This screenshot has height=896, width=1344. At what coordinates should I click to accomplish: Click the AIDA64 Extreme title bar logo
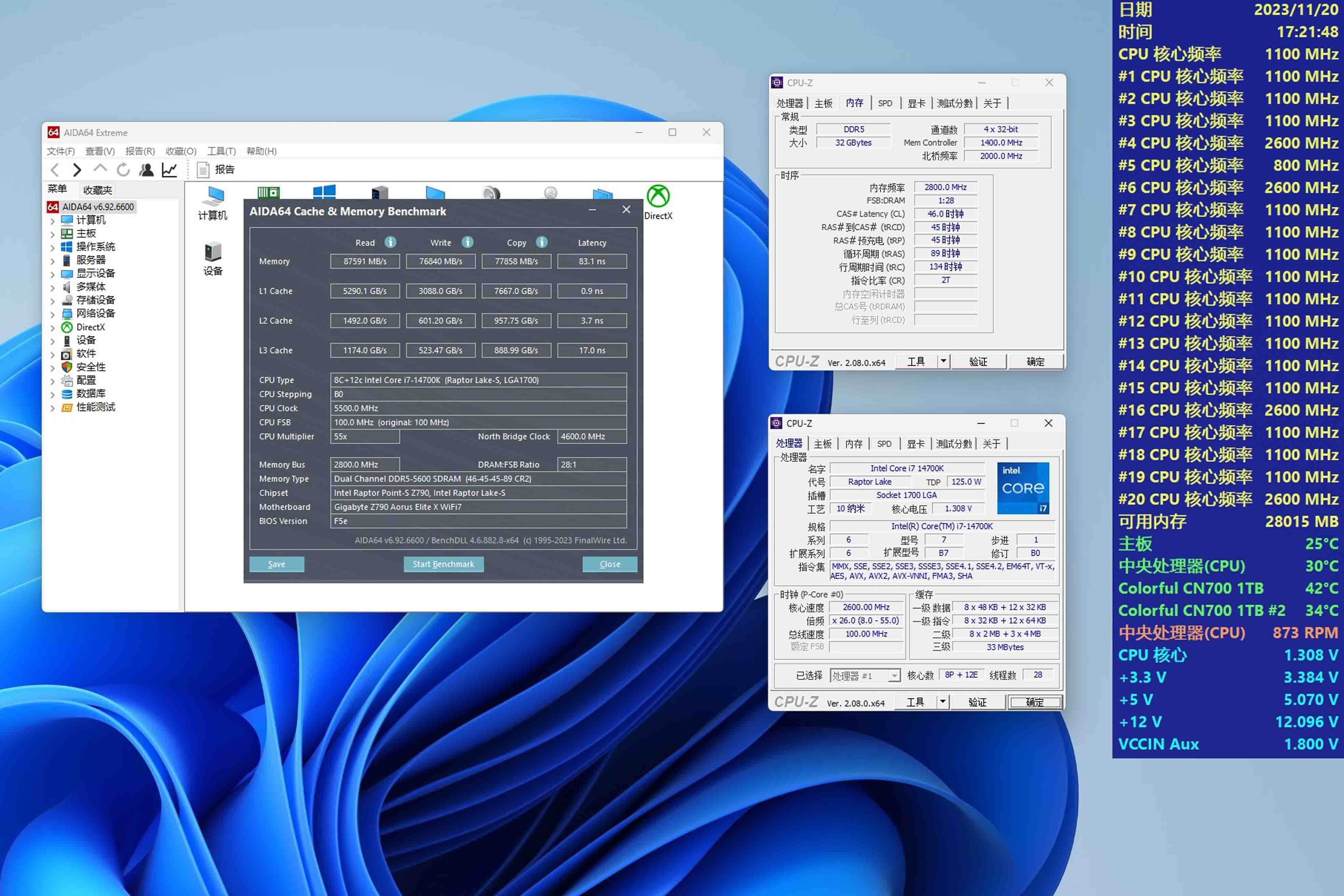point(53,132)
